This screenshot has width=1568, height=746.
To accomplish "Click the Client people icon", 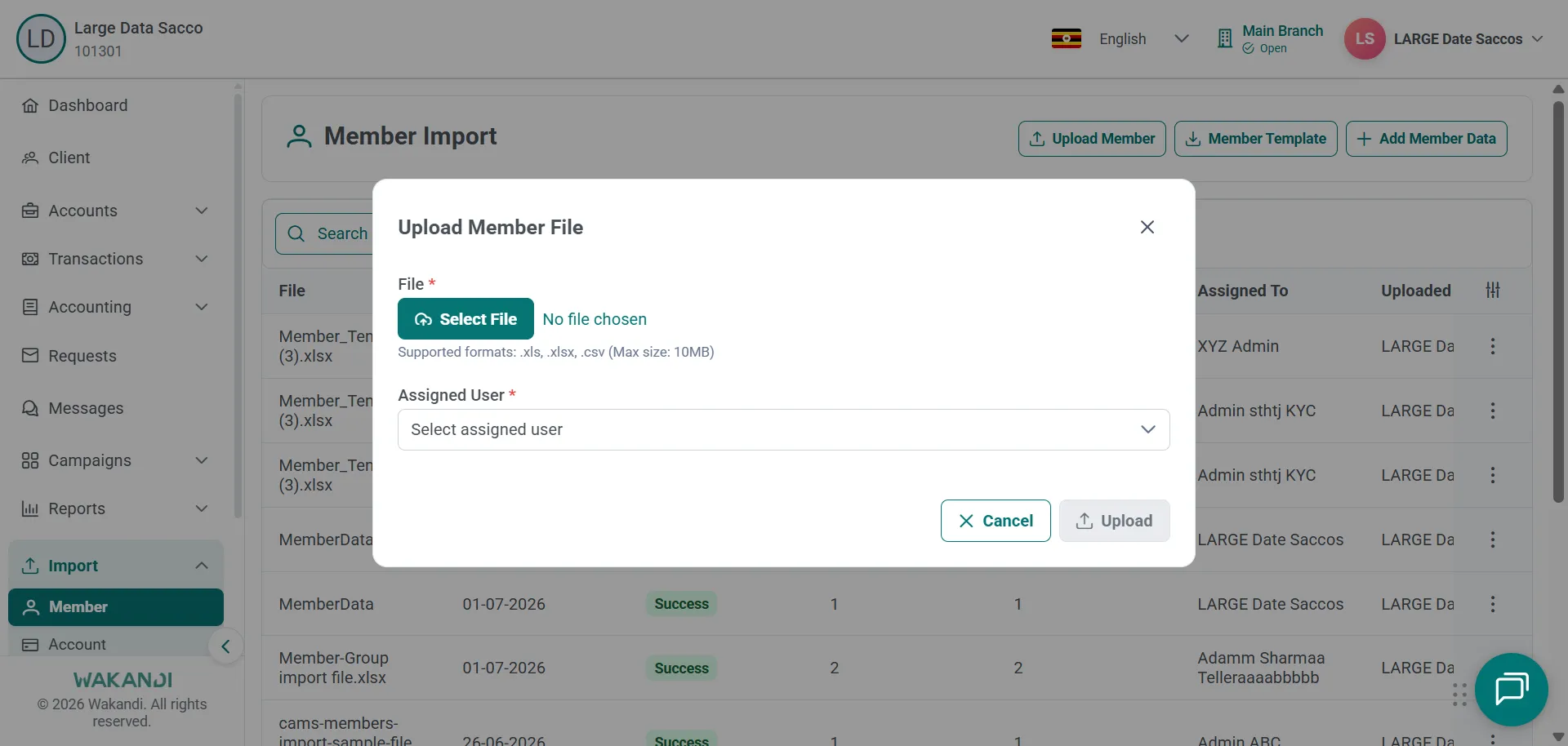I will [30, 158].
